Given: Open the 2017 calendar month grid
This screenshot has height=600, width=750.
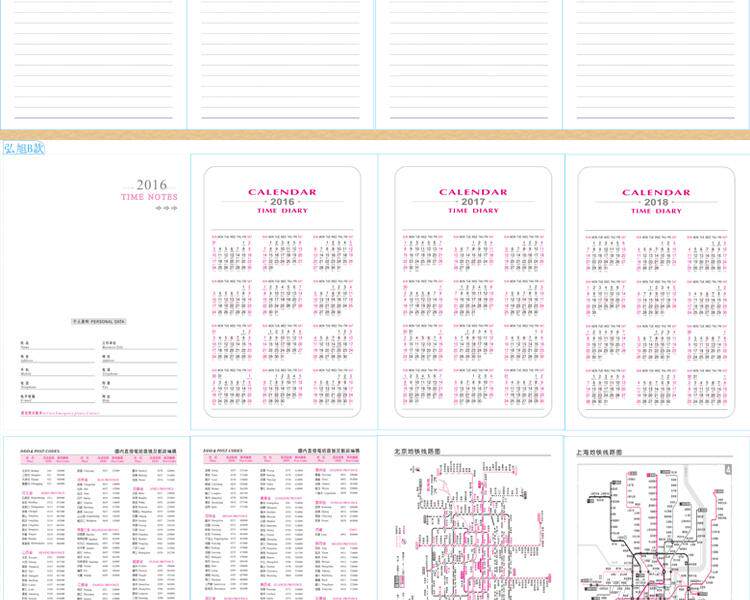Looking at the screenshot, I should tap(473, 321).
